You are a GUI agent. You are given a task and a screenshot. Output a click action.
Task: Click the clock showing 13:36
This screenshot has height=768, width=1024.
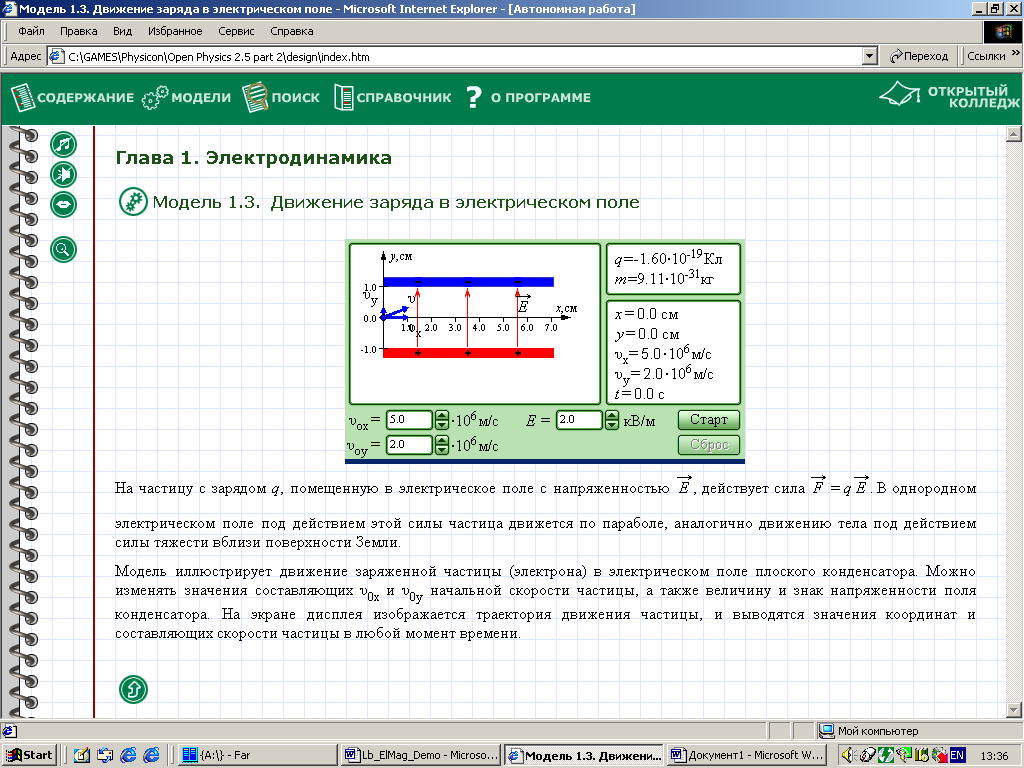tap(994, 756)
